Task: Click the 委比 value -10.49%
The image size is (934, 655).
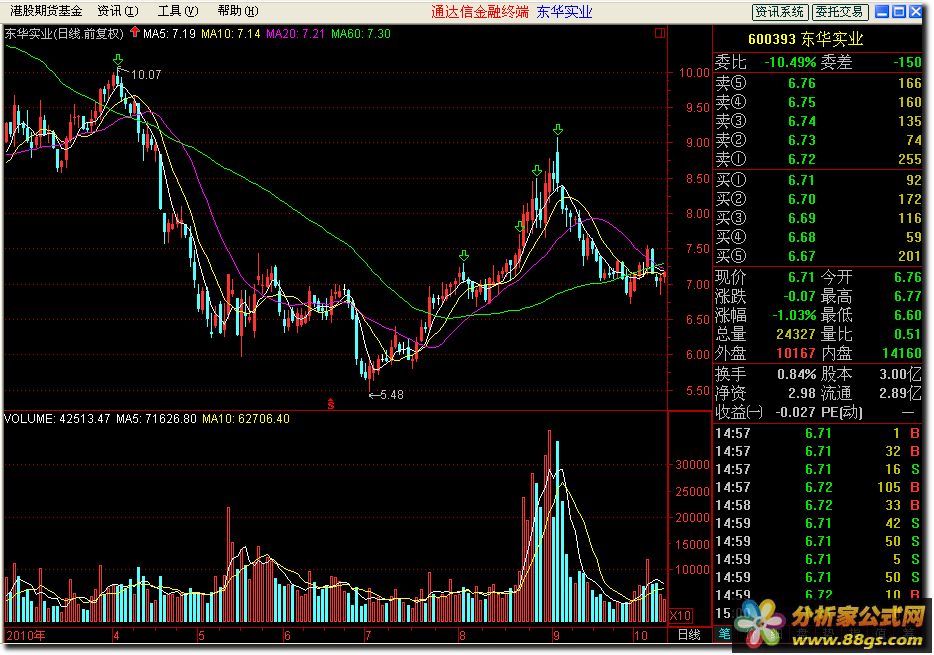Action: tap(790, 62)
